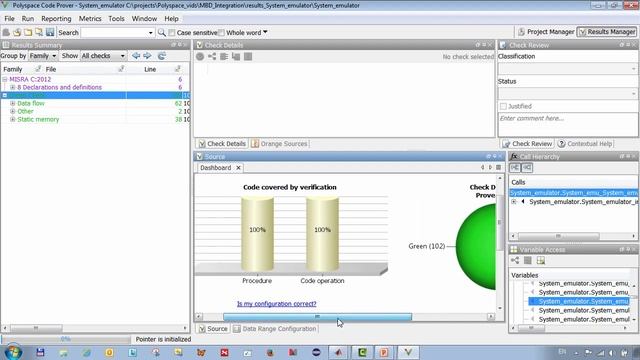
Task: Click the magnifier search icon
Action: (x=162, y=32)
